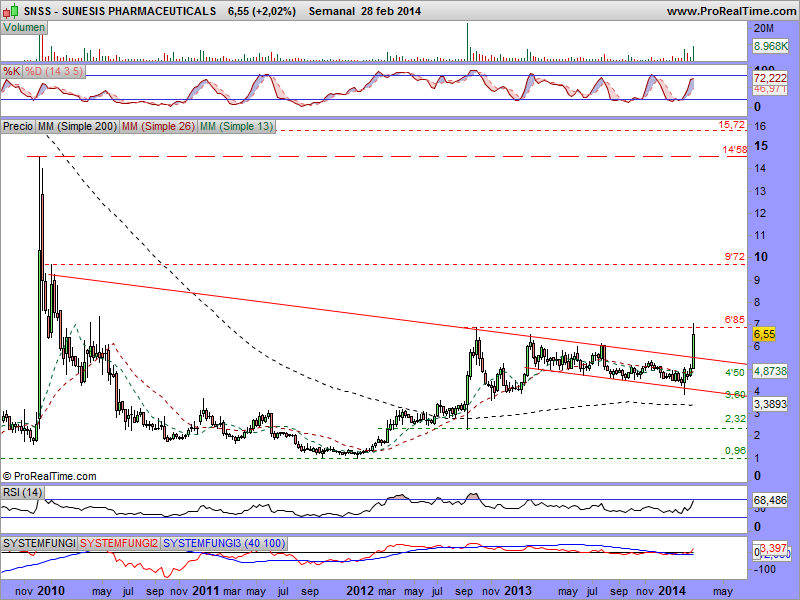Select the %D (14 3 5) label
The height and width of the screenshot is (600, 800).
[x=54, y=71]
